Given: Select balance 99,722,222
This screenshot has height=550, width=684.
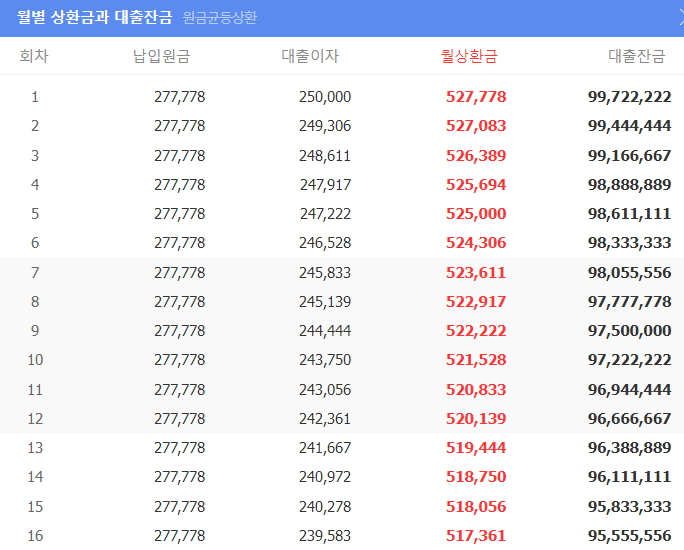Looking at the screenshot, I should click(x=629, y=97).
